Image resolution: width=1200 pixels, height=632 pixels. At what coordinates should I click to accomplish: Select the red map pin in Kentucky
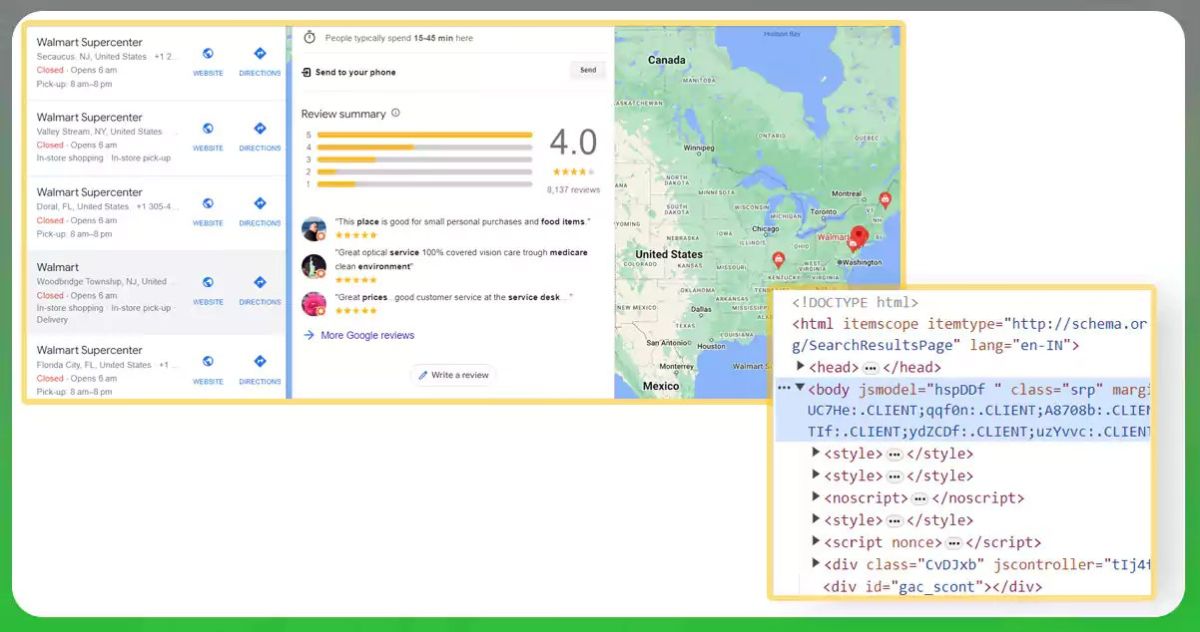(778, 260)
